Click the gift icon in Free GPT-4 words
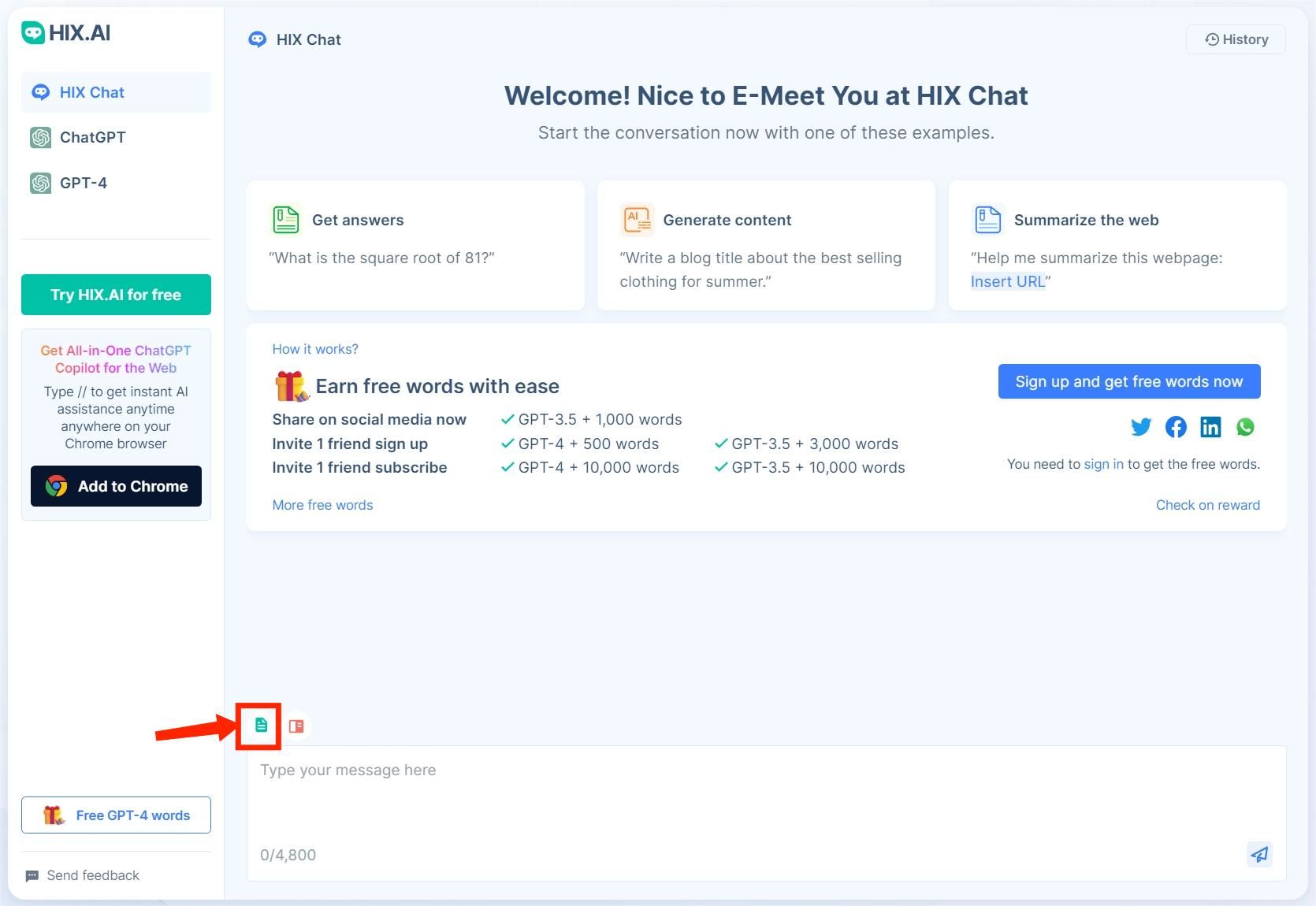This screenshot has height=906, width=1316. (x=54, y=815)
